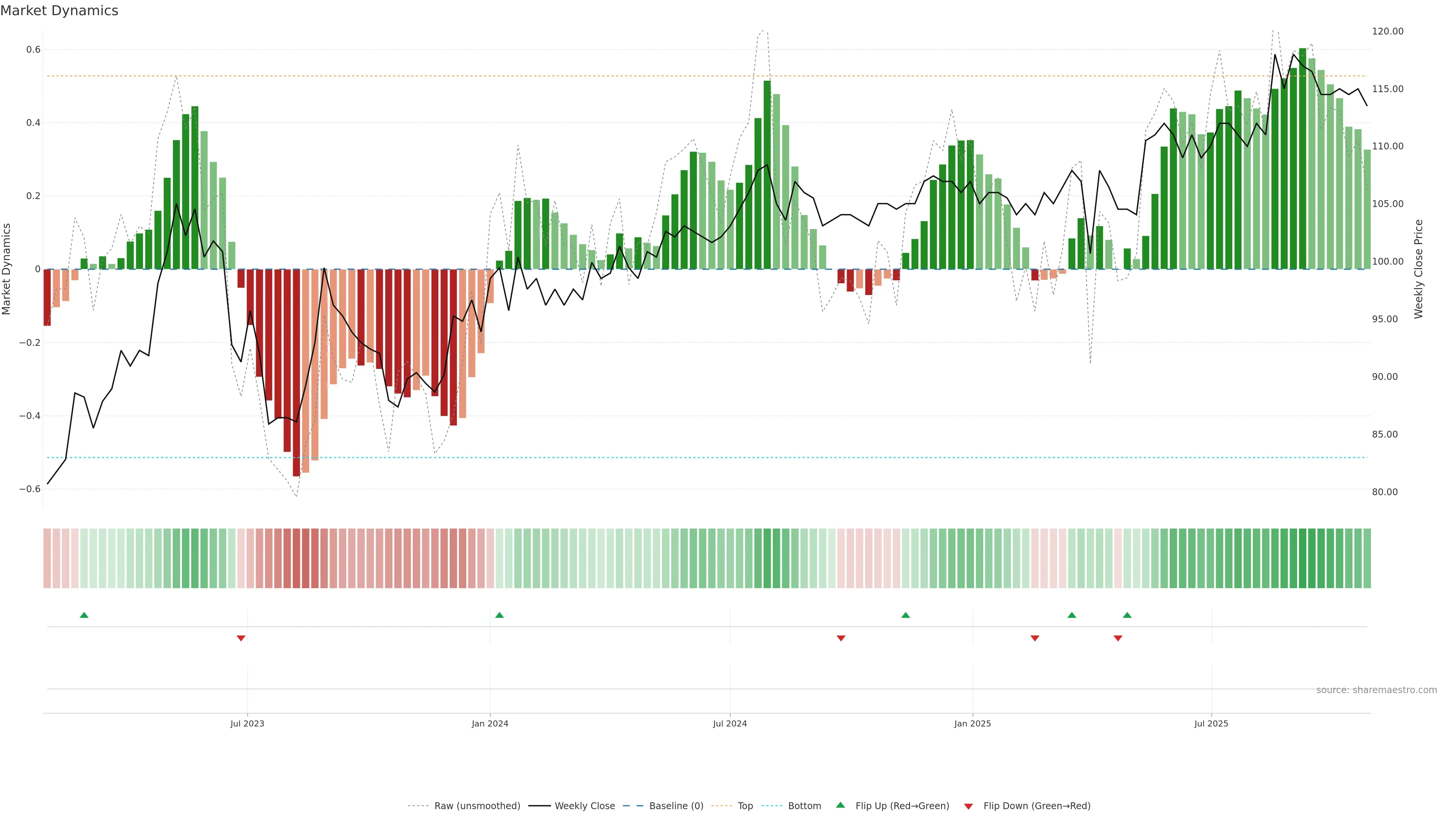Click the darkest red cell in heatmap strip
1456x819 pixels.
pos(296,558)
